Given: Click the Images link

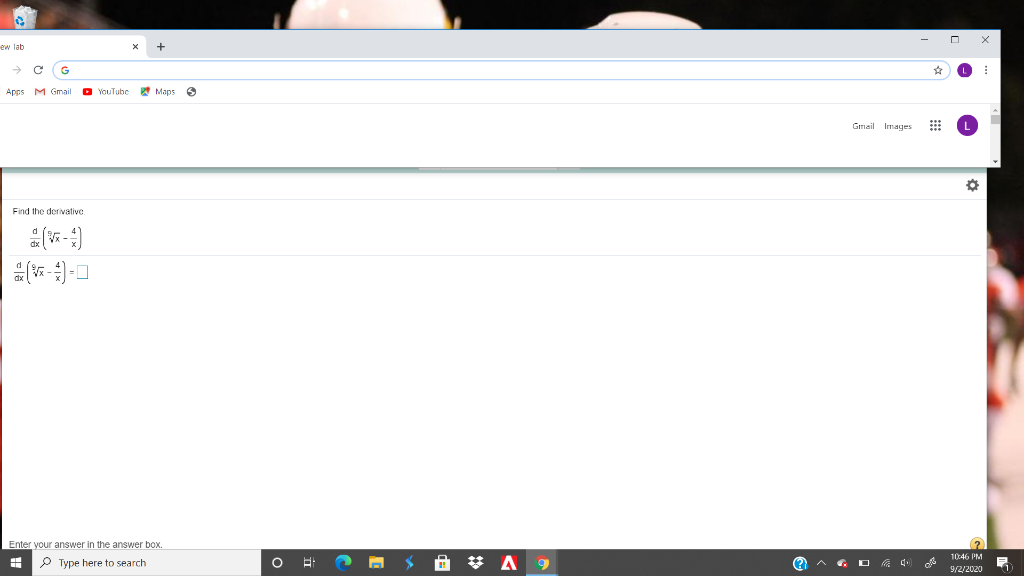Looking at the screenshot, I should coord(897,125).
